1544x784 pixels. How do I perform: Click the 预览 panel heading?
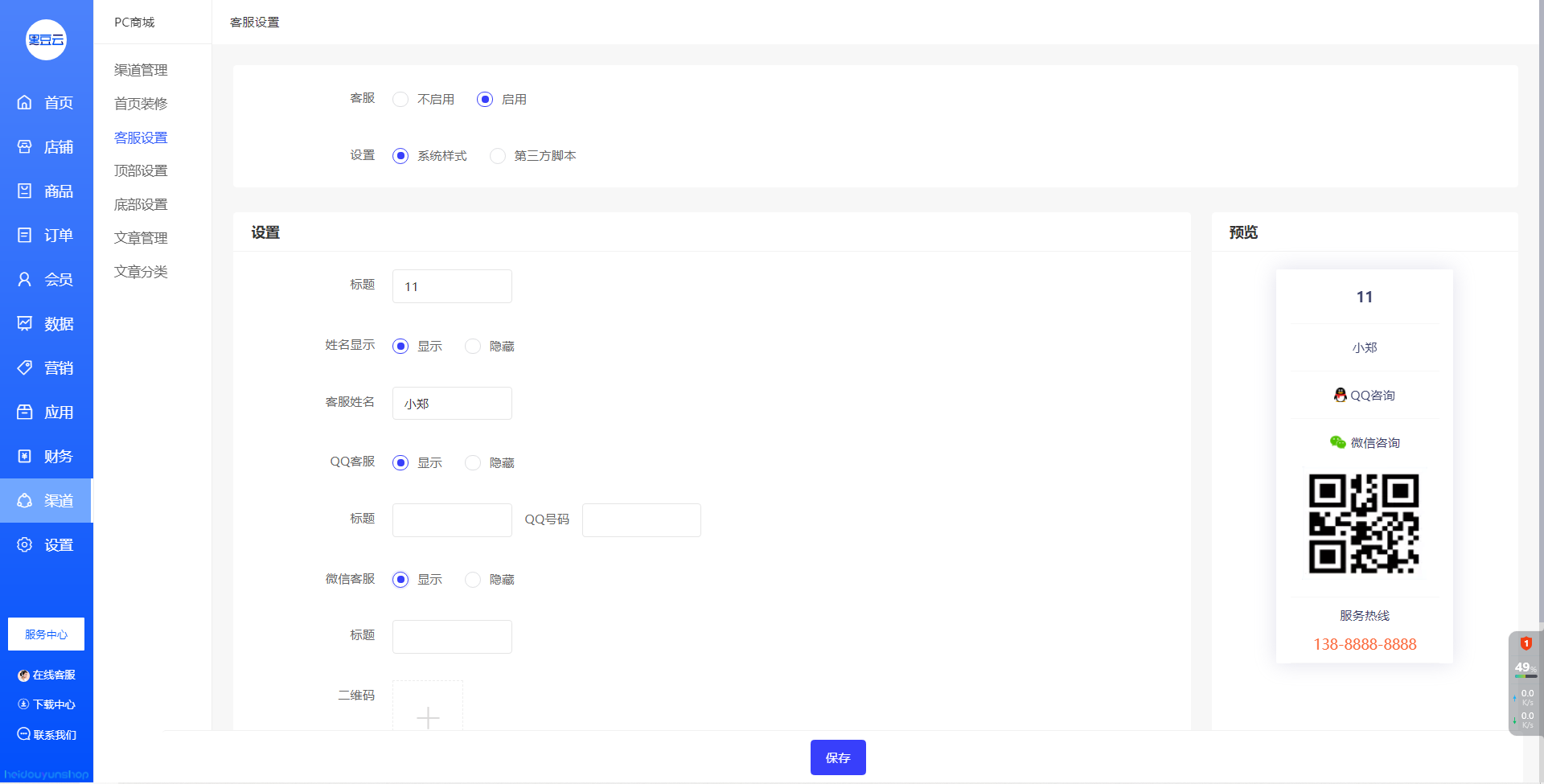1243,232
